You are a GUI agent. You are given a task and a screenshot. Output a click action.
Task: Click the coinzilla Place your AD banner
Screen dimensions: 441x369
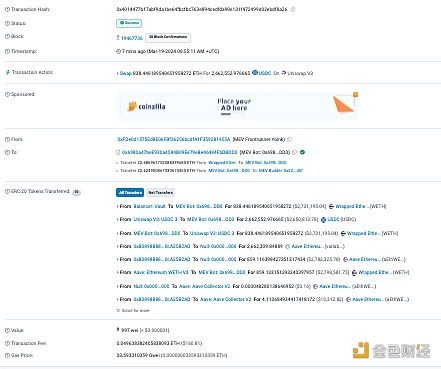[x=237, y=106]
